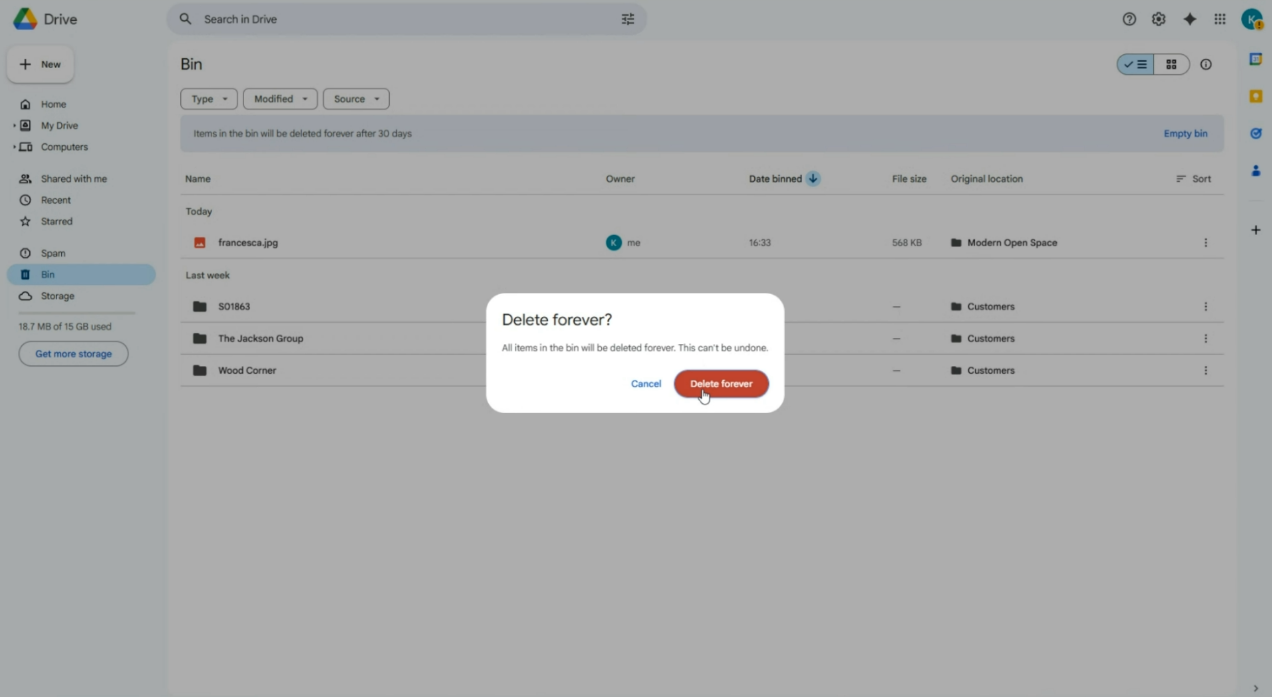Image resolution: width=1272 pixels, height=697 pixels.
Task: Open Google Calendar side panel icon
Action: pos(1255,59)
